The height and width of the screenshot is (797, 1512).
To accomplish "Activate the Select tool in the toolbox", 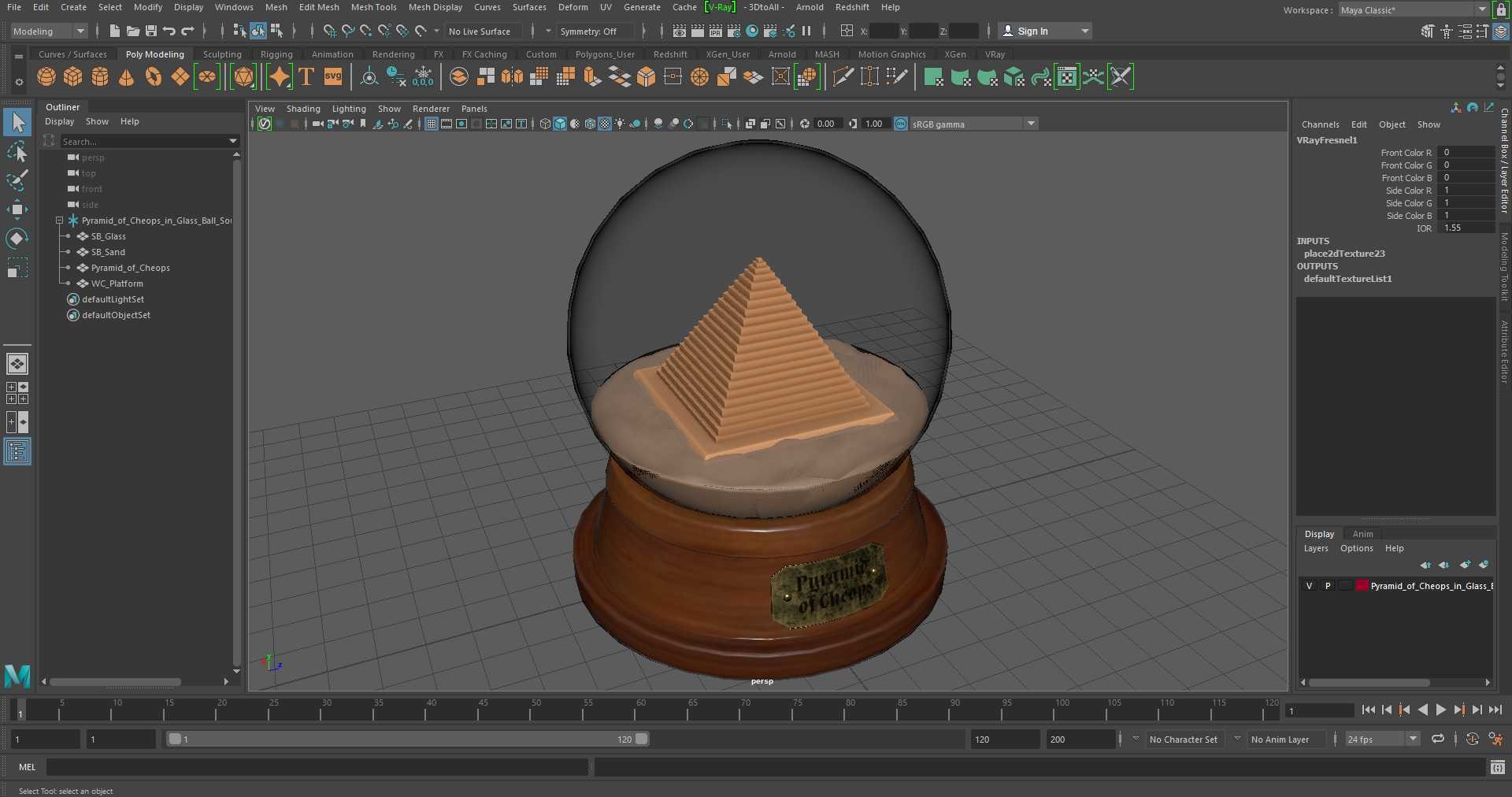I will [x=17, y=122].
